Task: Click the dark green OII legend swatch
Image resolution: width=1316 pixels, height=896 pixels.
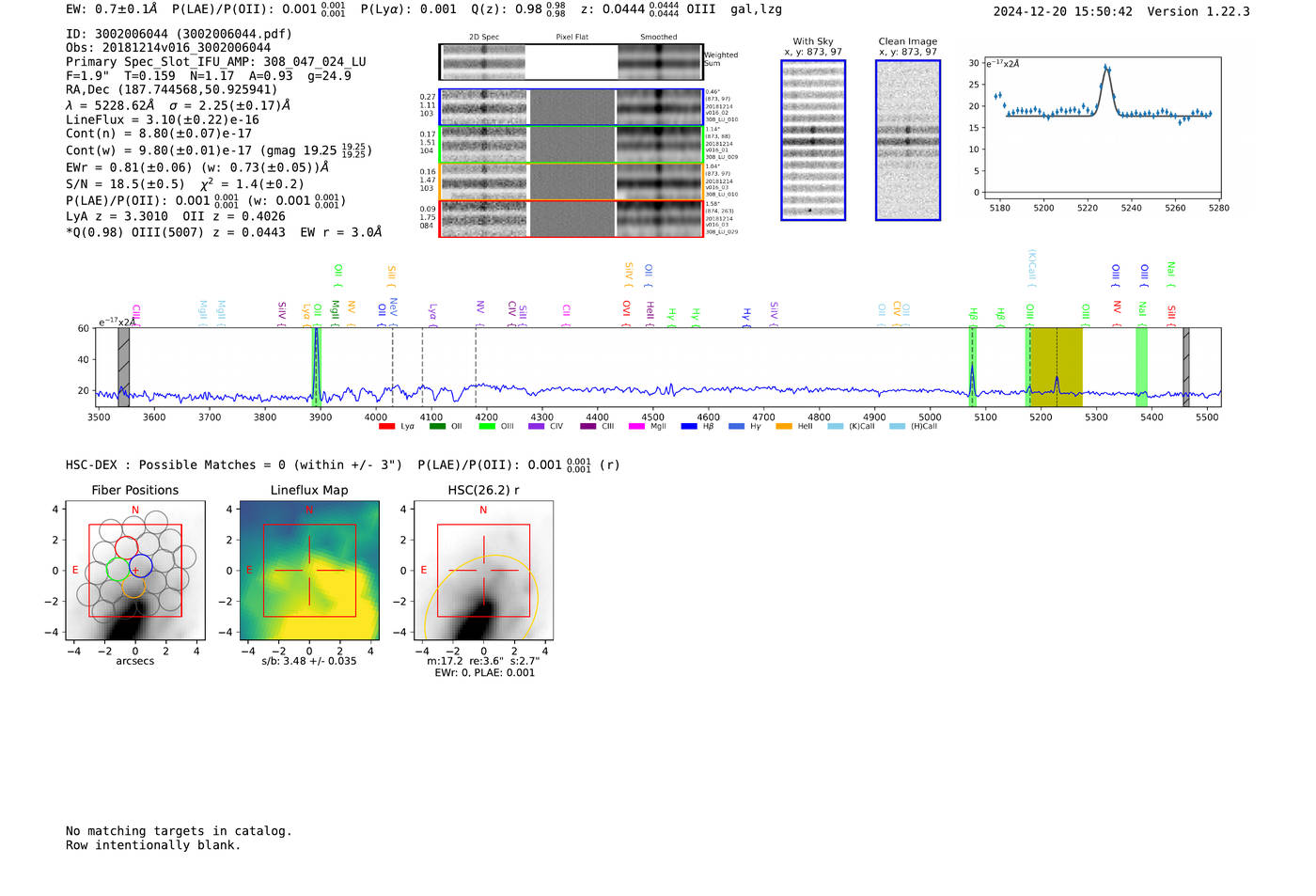Action: (x=437, y=427)
